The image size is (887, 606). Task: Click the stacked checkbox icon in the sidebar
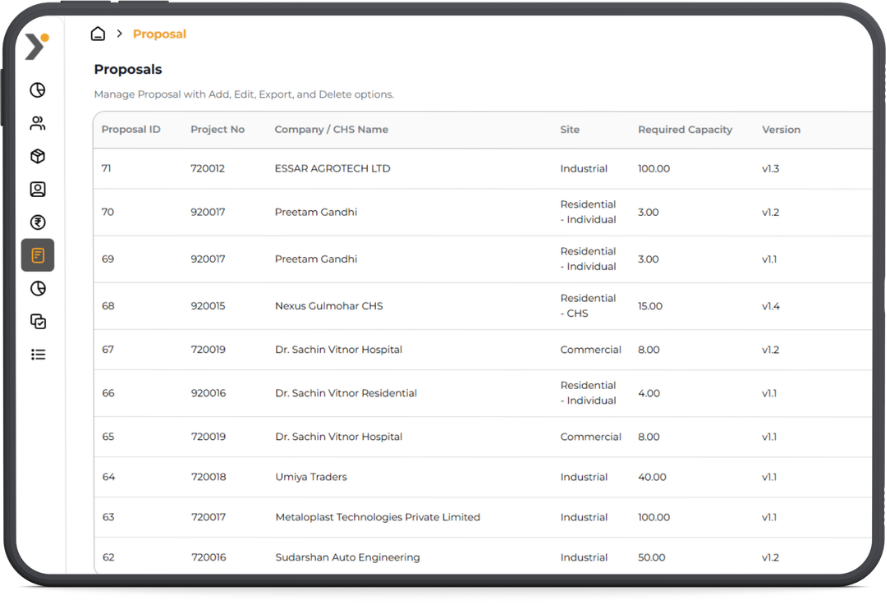click(x=38, y=321)
